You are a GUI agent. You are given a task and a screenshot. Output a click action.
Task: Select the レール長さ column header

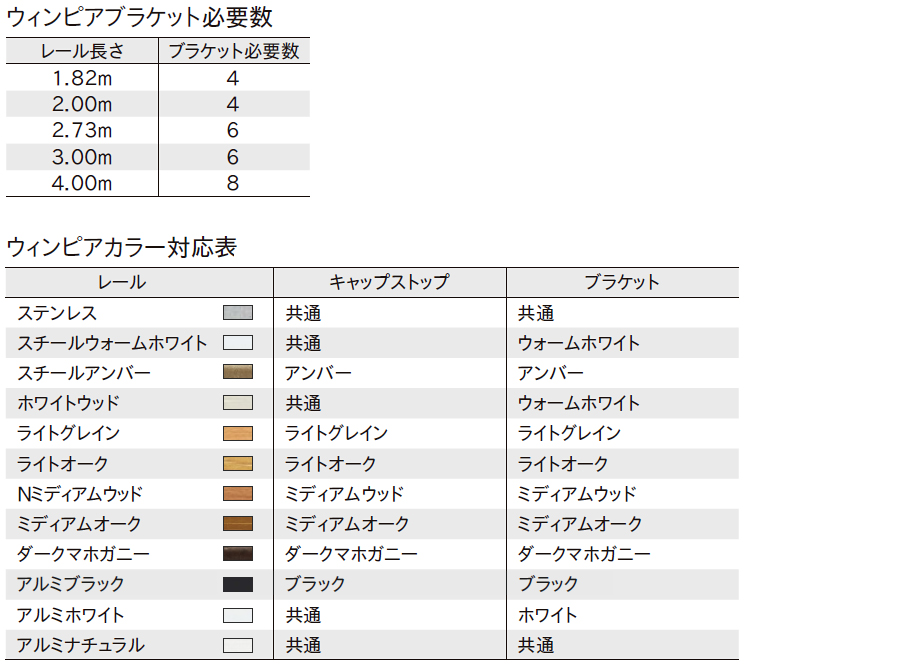coord(82,52)
